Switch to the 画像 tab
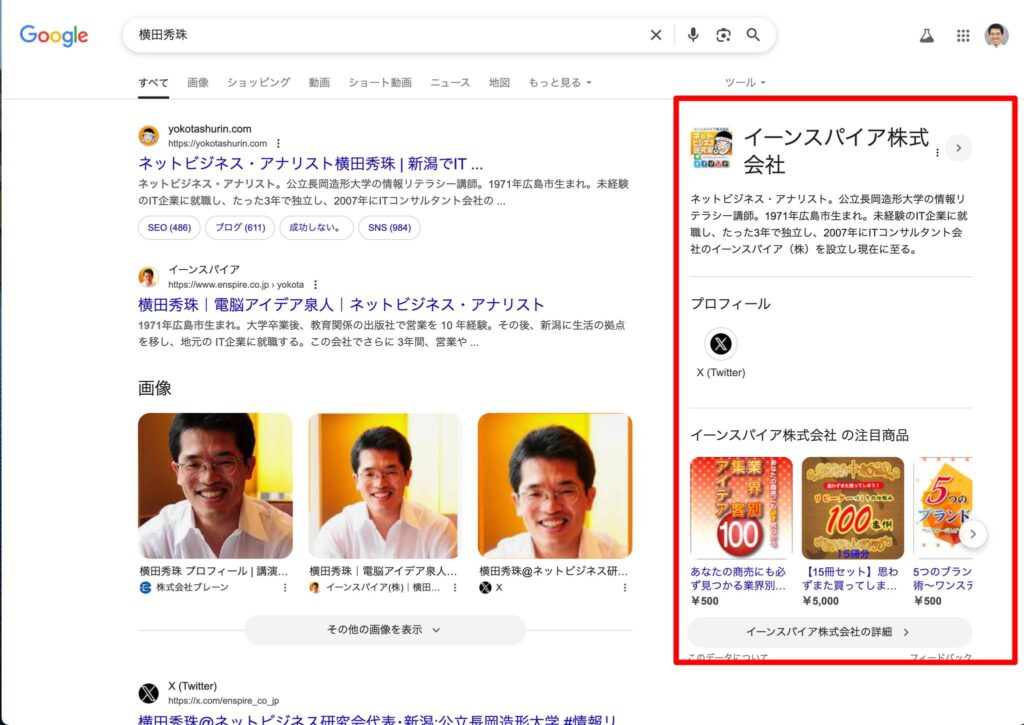Screen dimensions: 1024x725 [198, 82]
